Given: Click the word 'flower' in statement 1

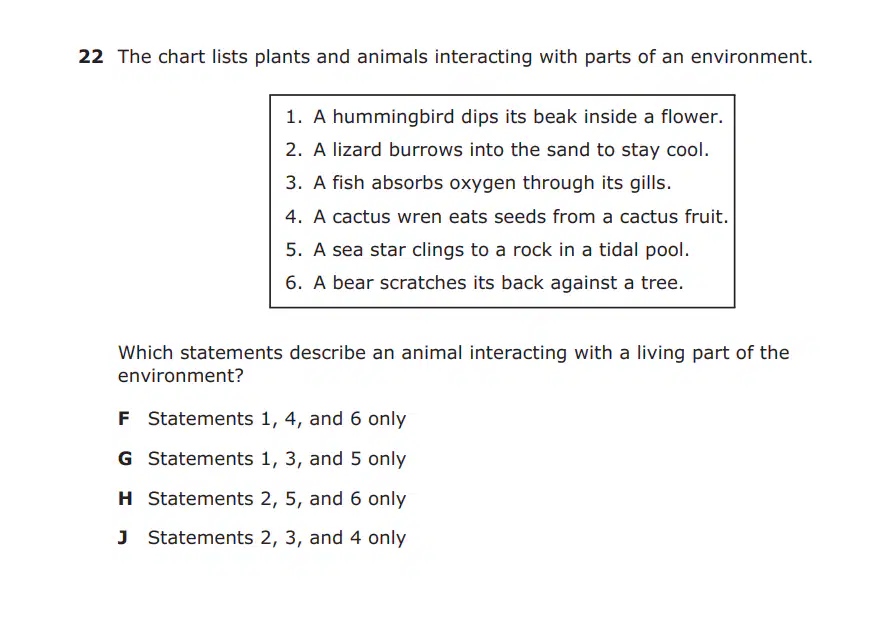Looking at the screenshot, I should click(x=690, y=117).
